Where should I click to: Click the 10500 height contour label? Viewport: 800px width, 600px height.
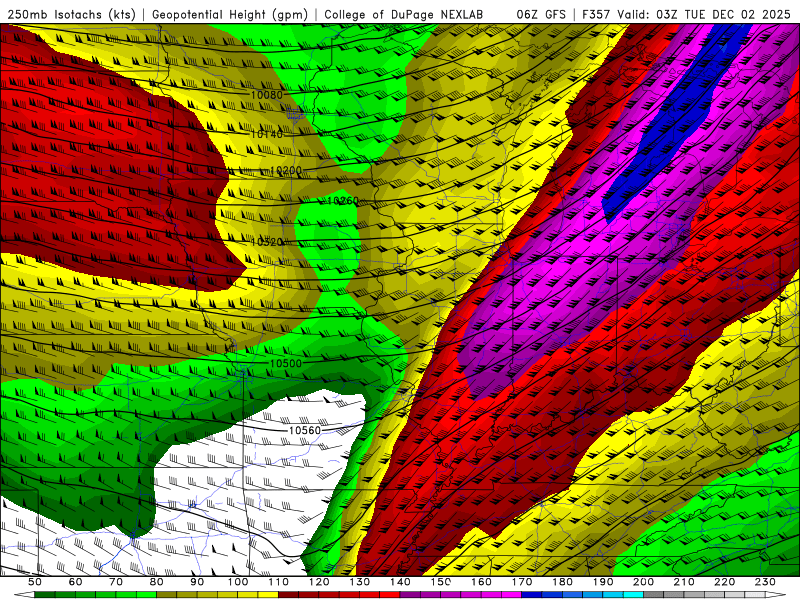[x=286, y=363]
